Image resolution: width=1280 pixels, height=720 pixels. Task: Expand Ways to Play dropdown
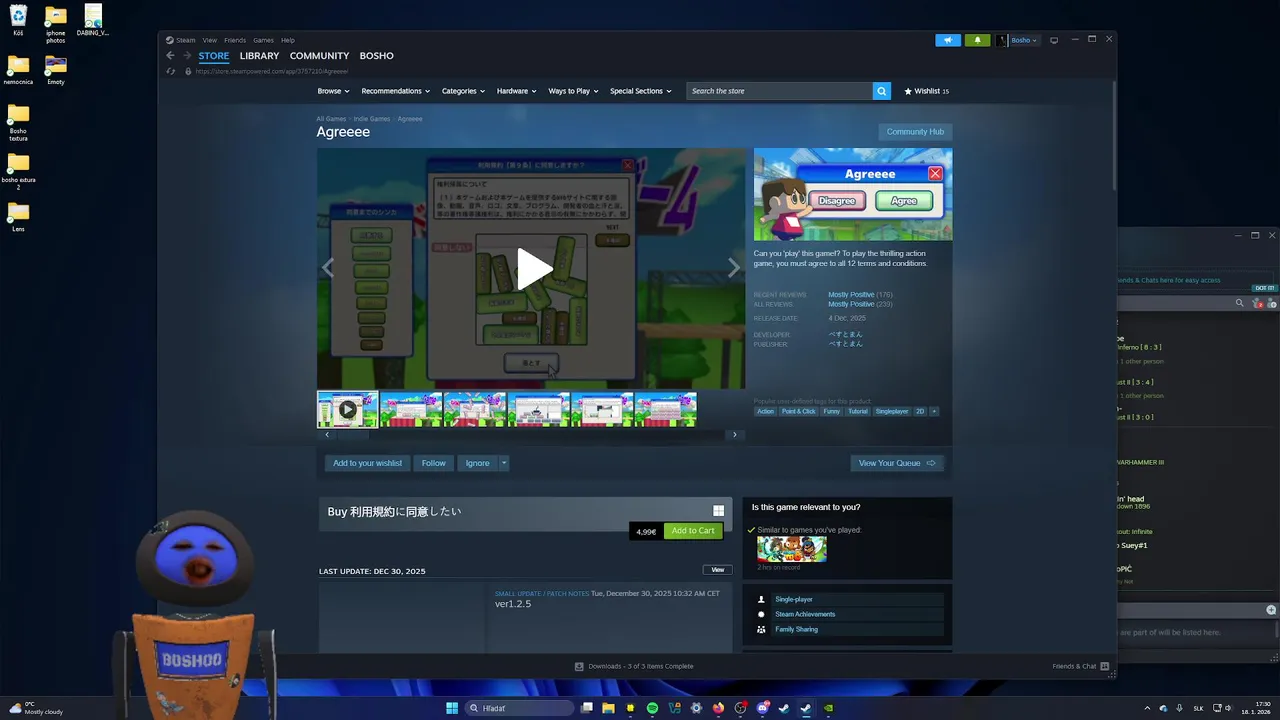point(573,91)
